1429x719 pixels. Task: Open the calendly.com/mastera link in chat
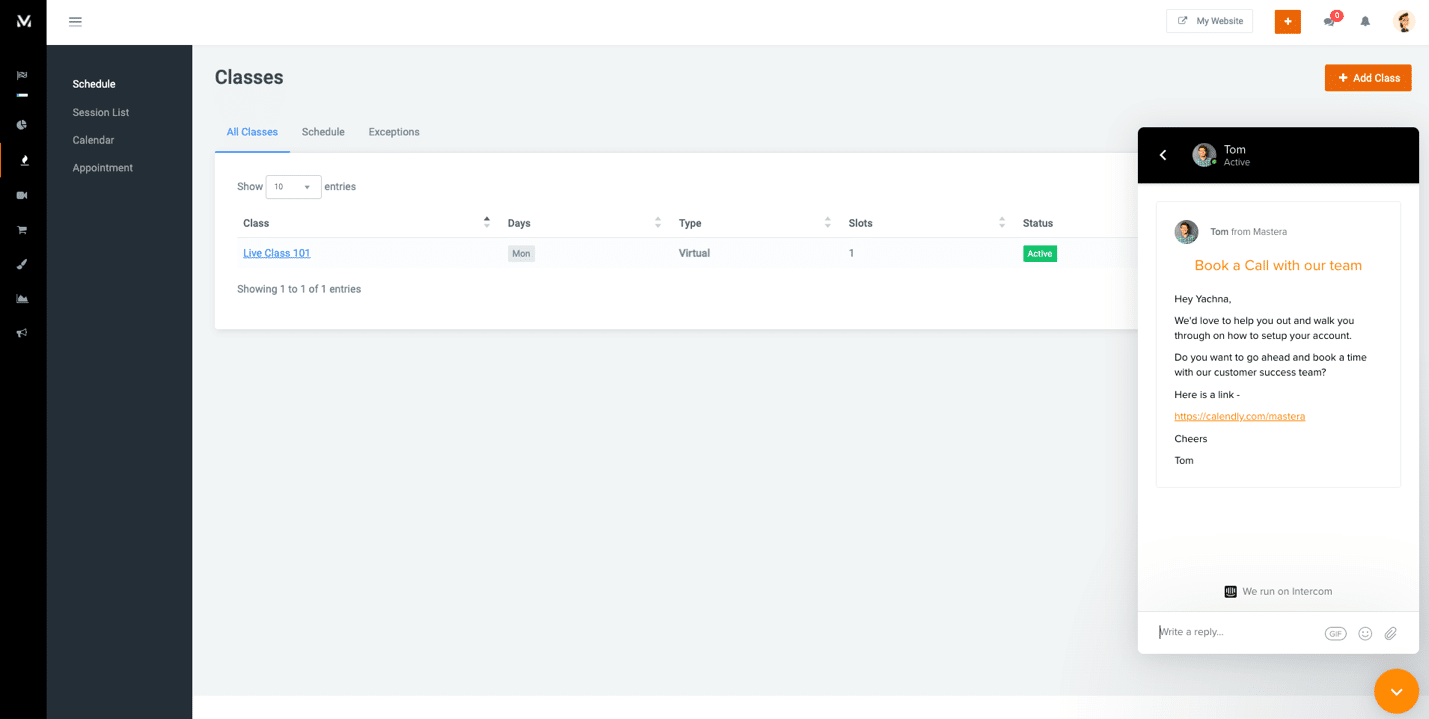(x=1239, y=416)
